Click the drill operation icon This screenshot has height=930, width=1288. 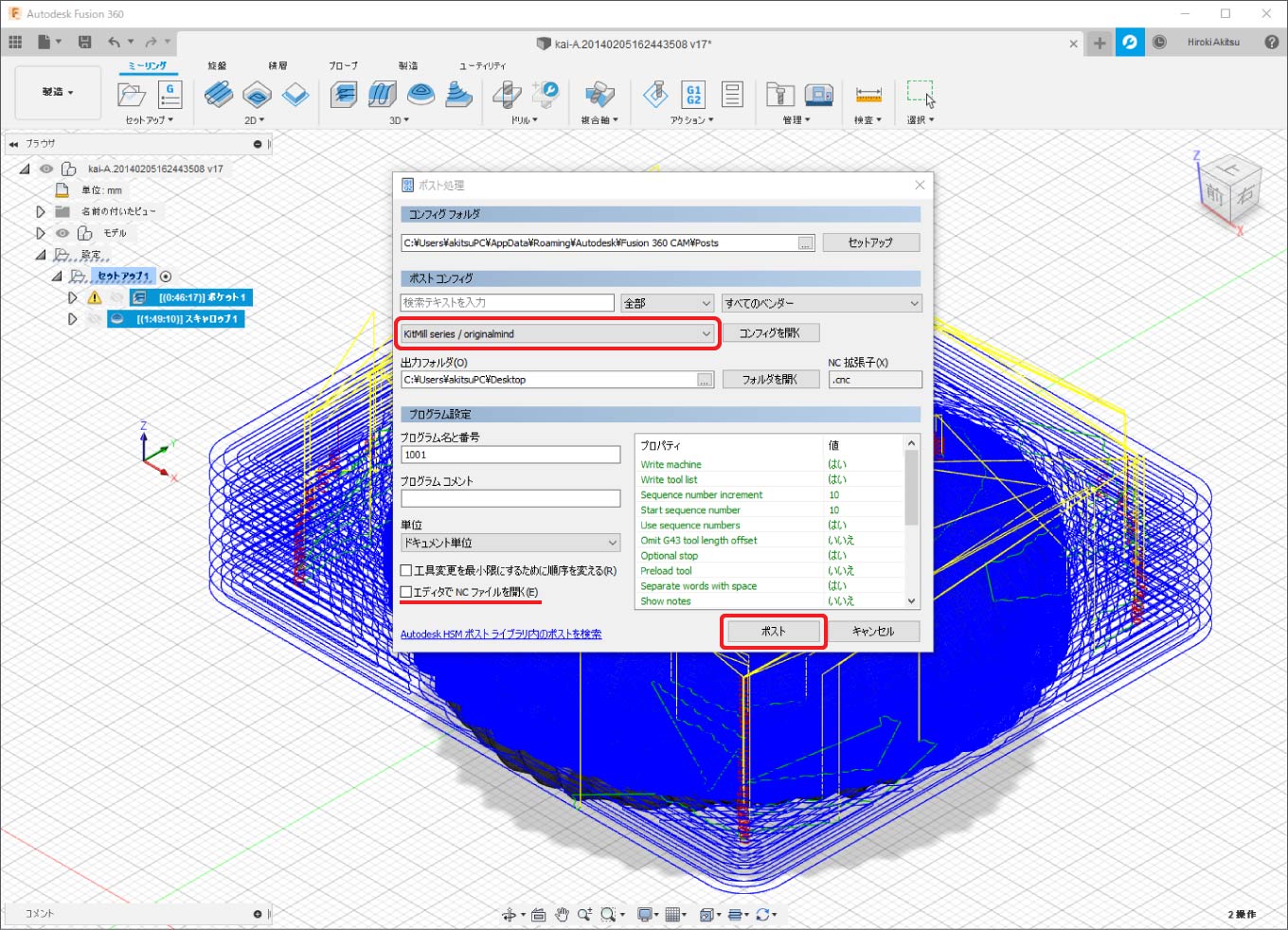[507, 95]
